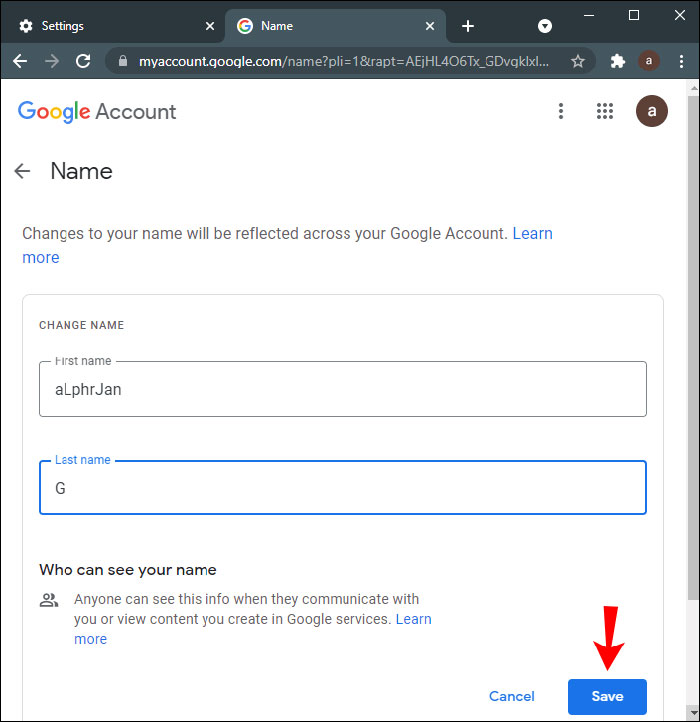Open the Extensions puzzle icon
Viewport: 700px width, 722px height.
click(x=618, y=61)
